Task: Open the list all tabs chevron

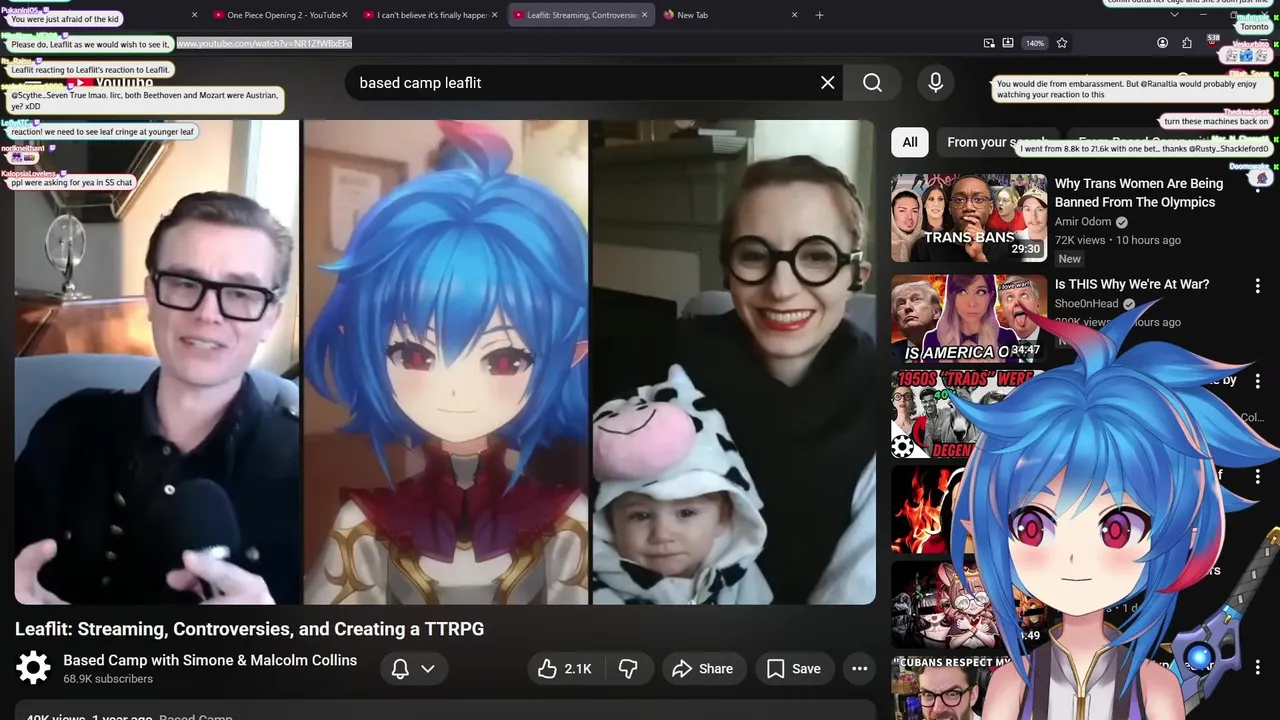Action: [1174, 15]
